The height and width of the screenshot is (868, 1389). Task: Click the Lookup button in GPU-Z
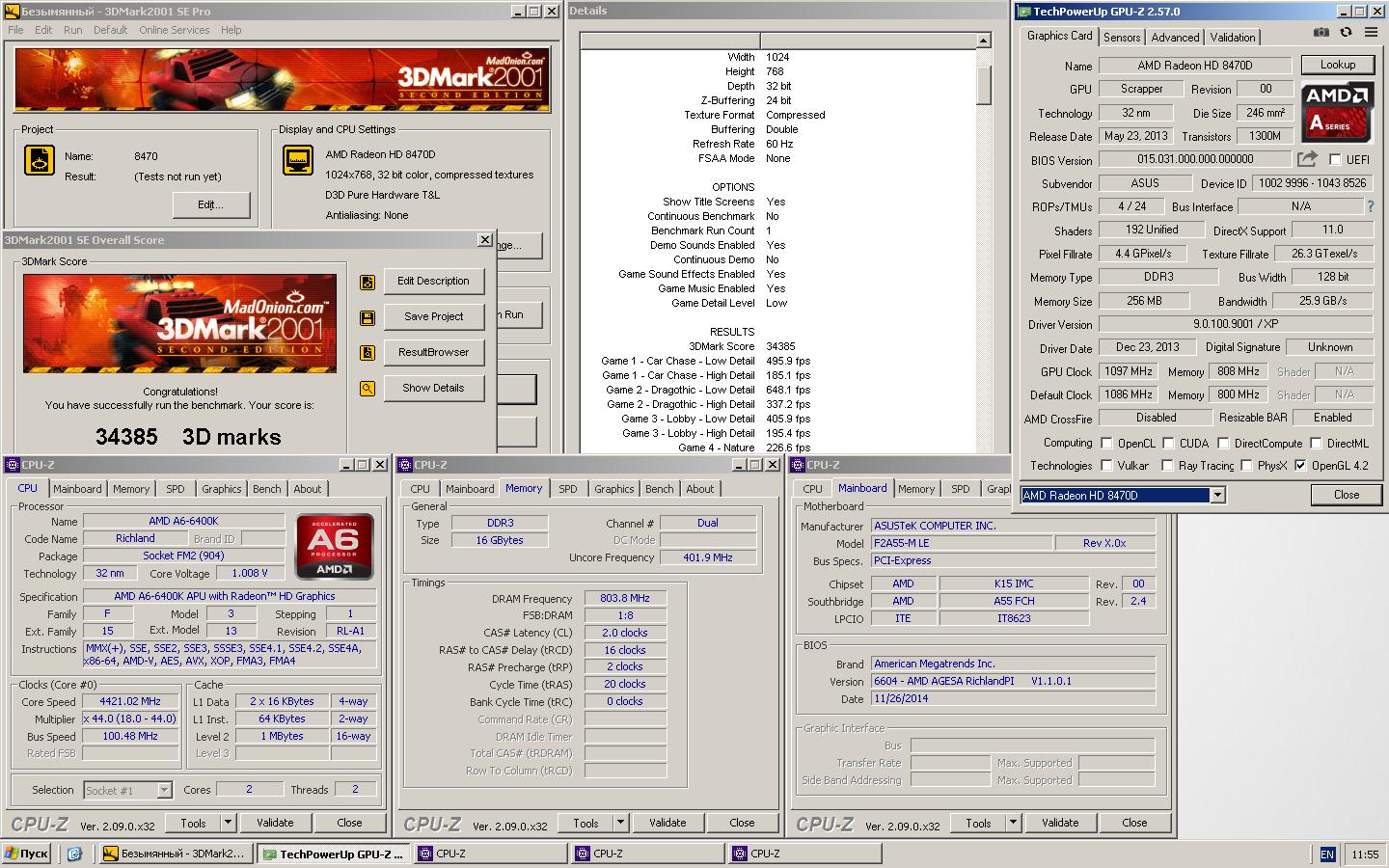1338,65
